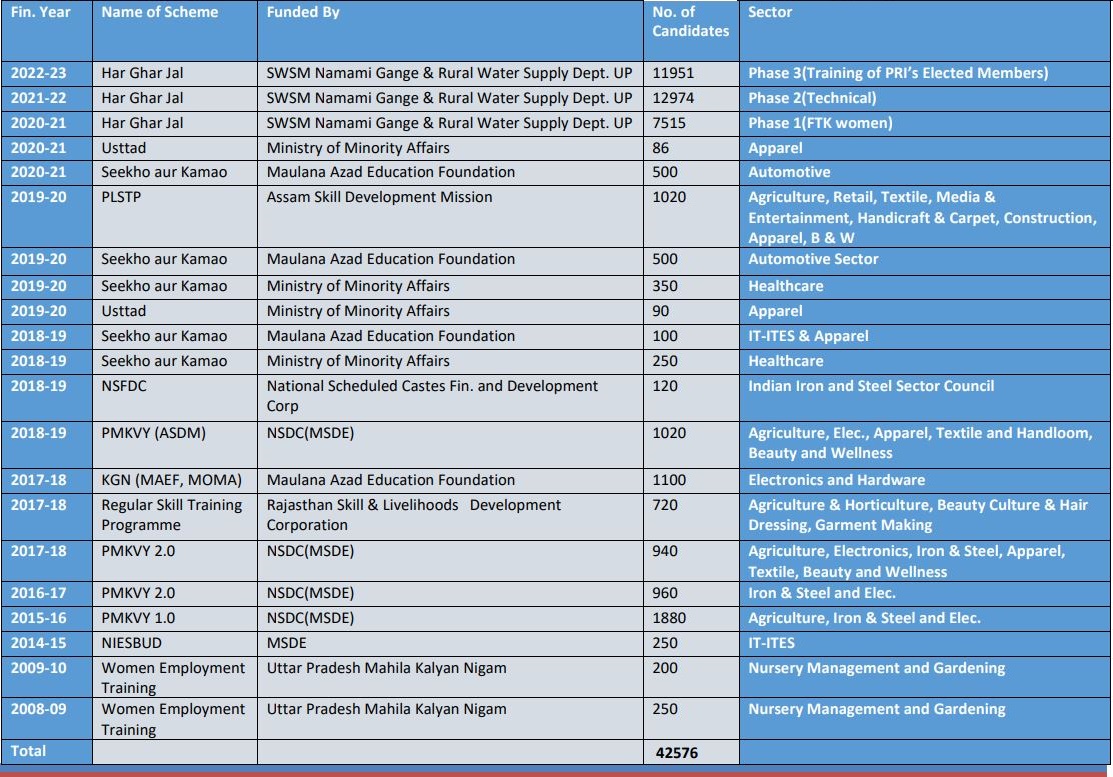Select 'Assam Skill Development Mission' cell
The image size is (1113, 777).
click(x=379, y=197)
